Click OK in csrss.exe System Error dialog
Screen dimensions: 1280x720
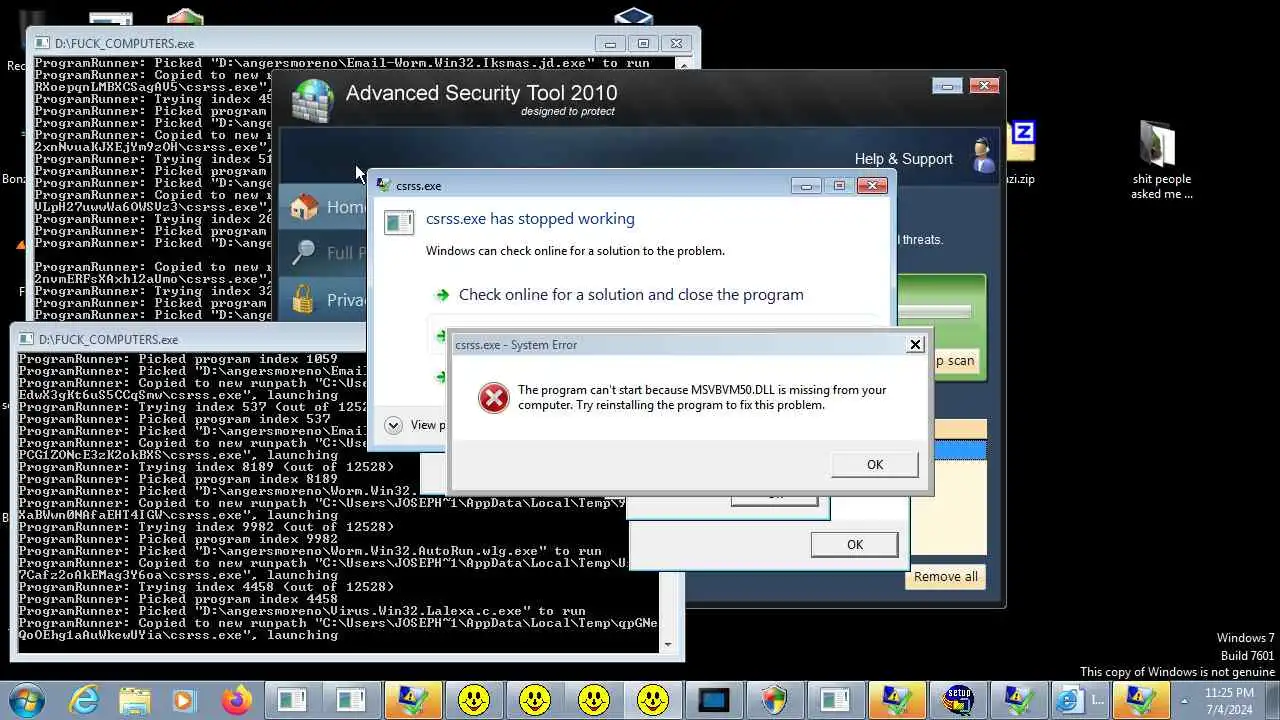[875, 464]
